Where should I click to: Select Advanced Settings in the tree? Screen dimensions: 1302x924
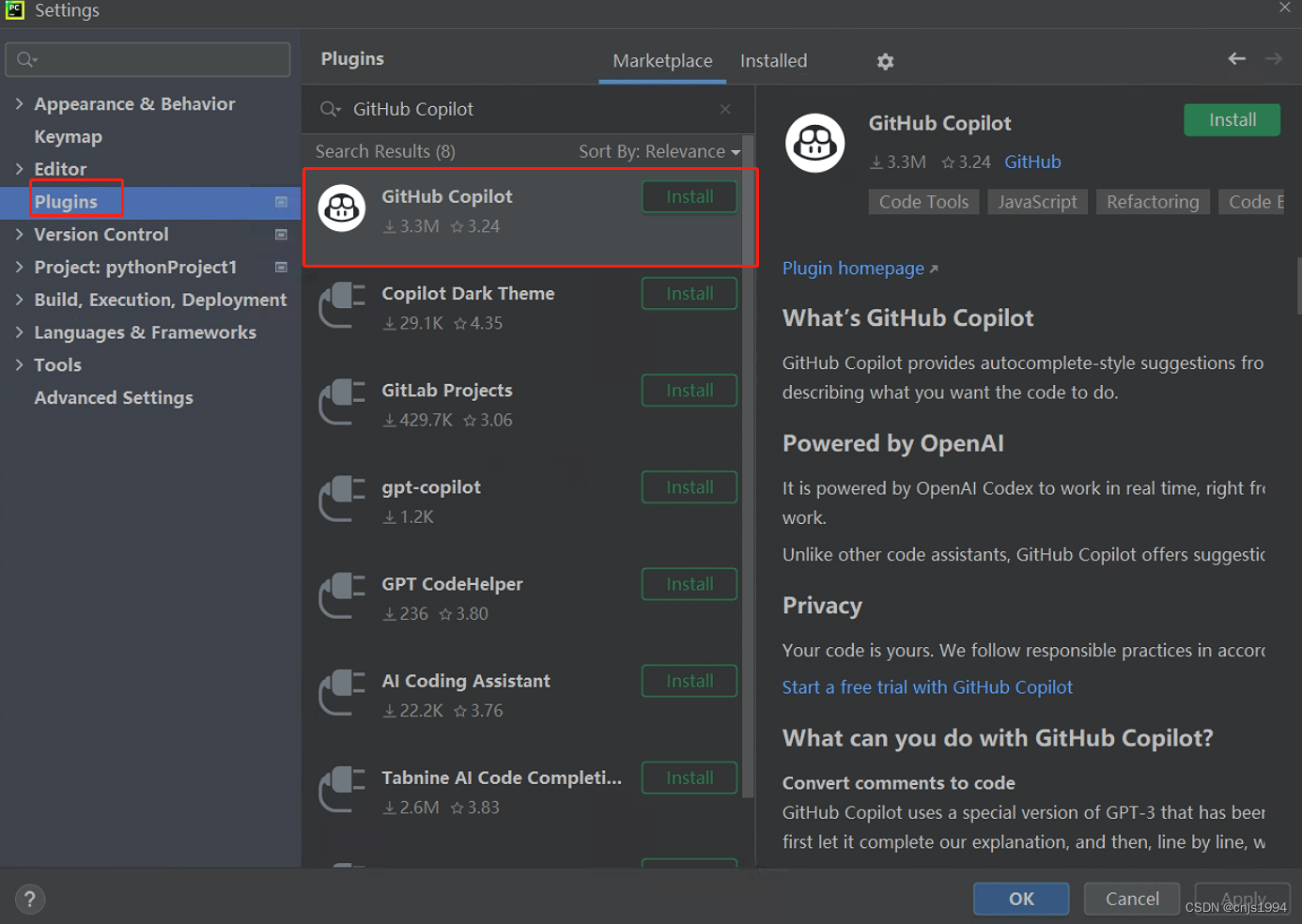(x=114, y=397)
